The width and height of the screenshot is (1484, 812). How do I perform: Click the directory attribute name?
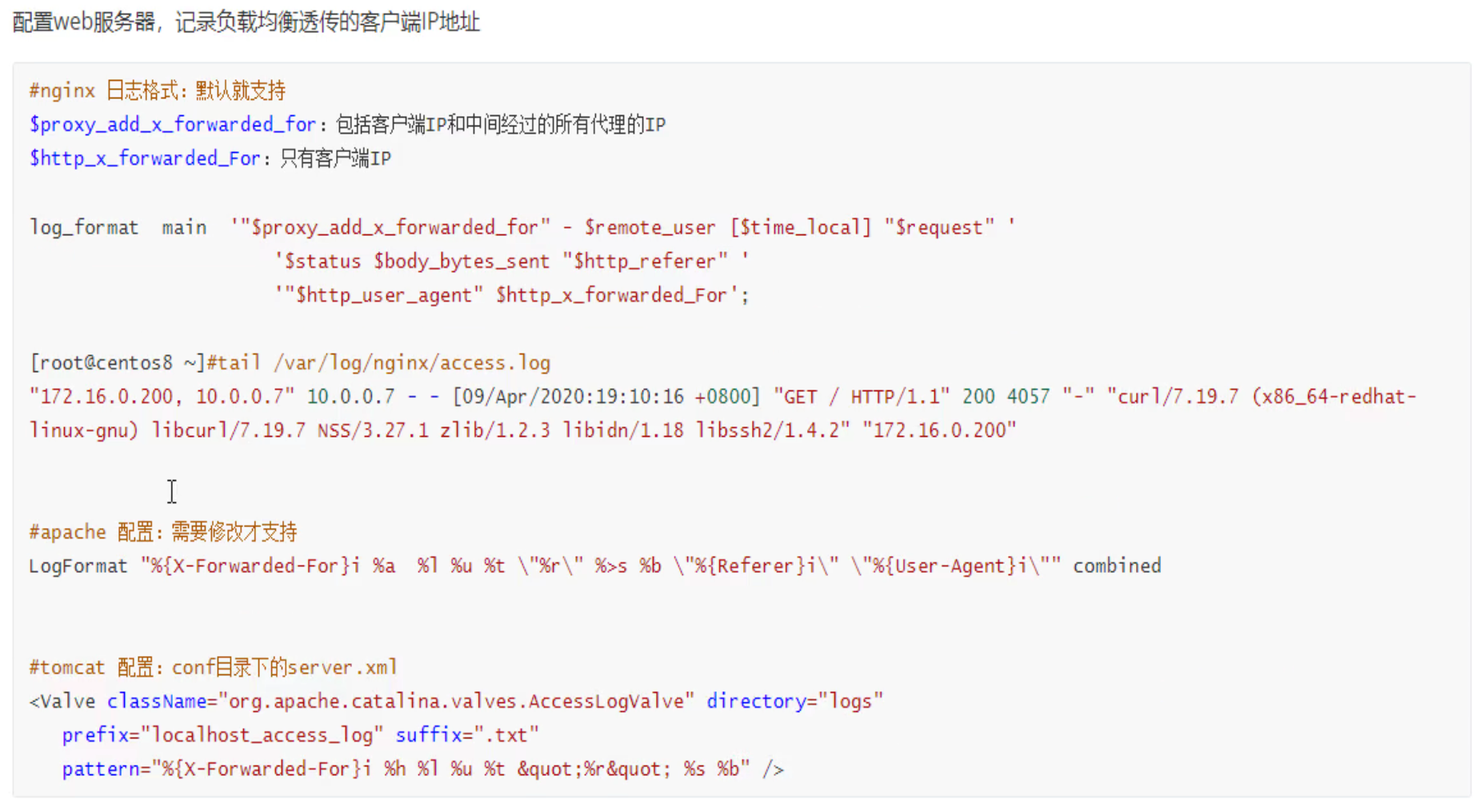click(x=755, y=702)
